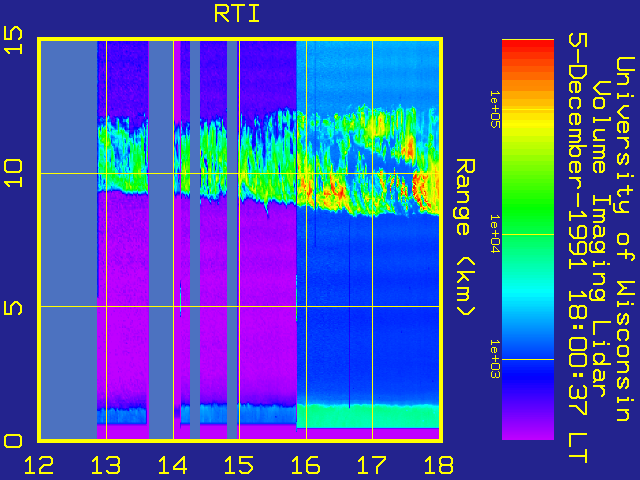Click the x-axis label 14
The height and width of the screenshot is (480, 640).
173,465
